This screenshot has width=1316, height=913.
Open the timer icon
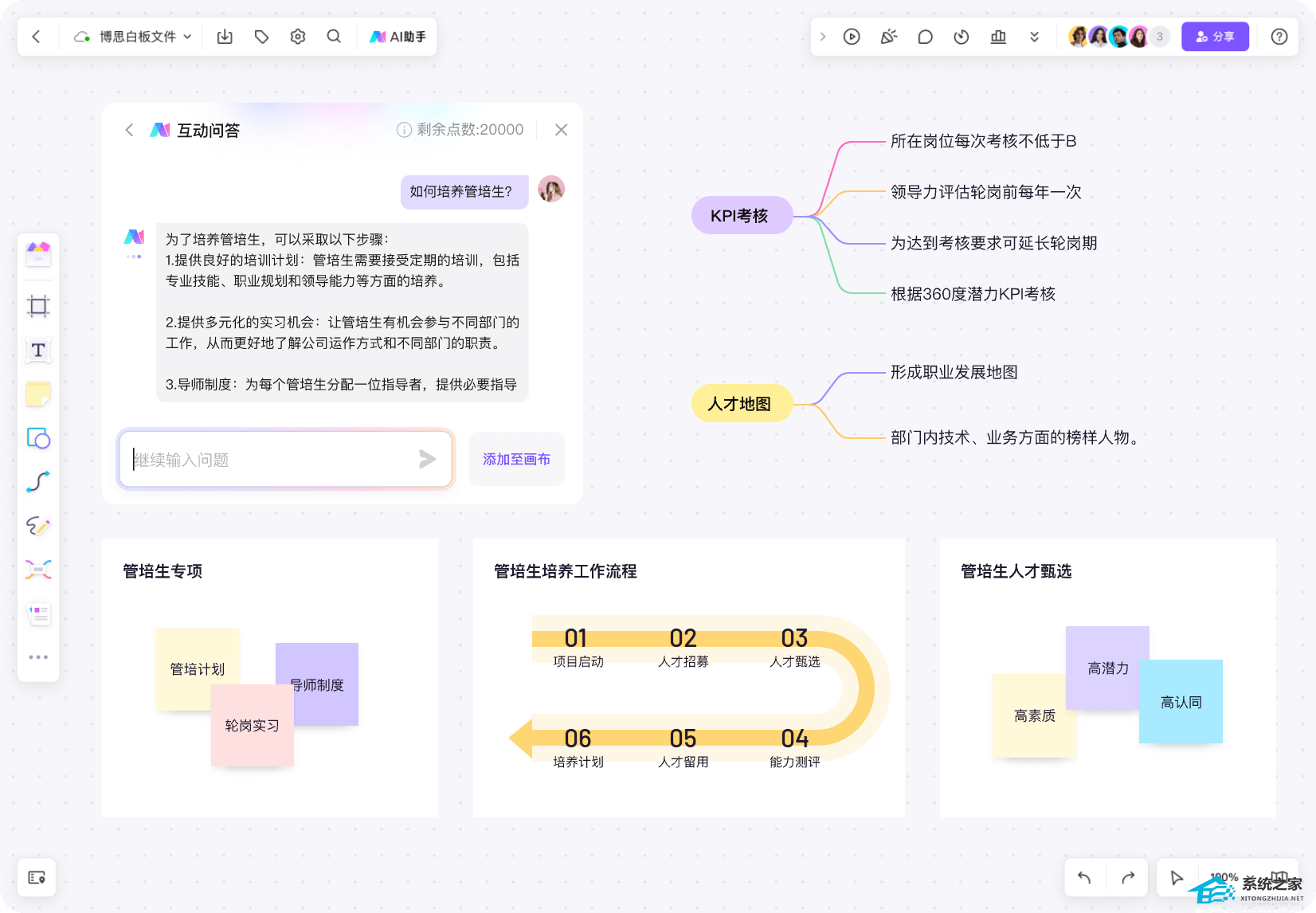pos(962,37)
